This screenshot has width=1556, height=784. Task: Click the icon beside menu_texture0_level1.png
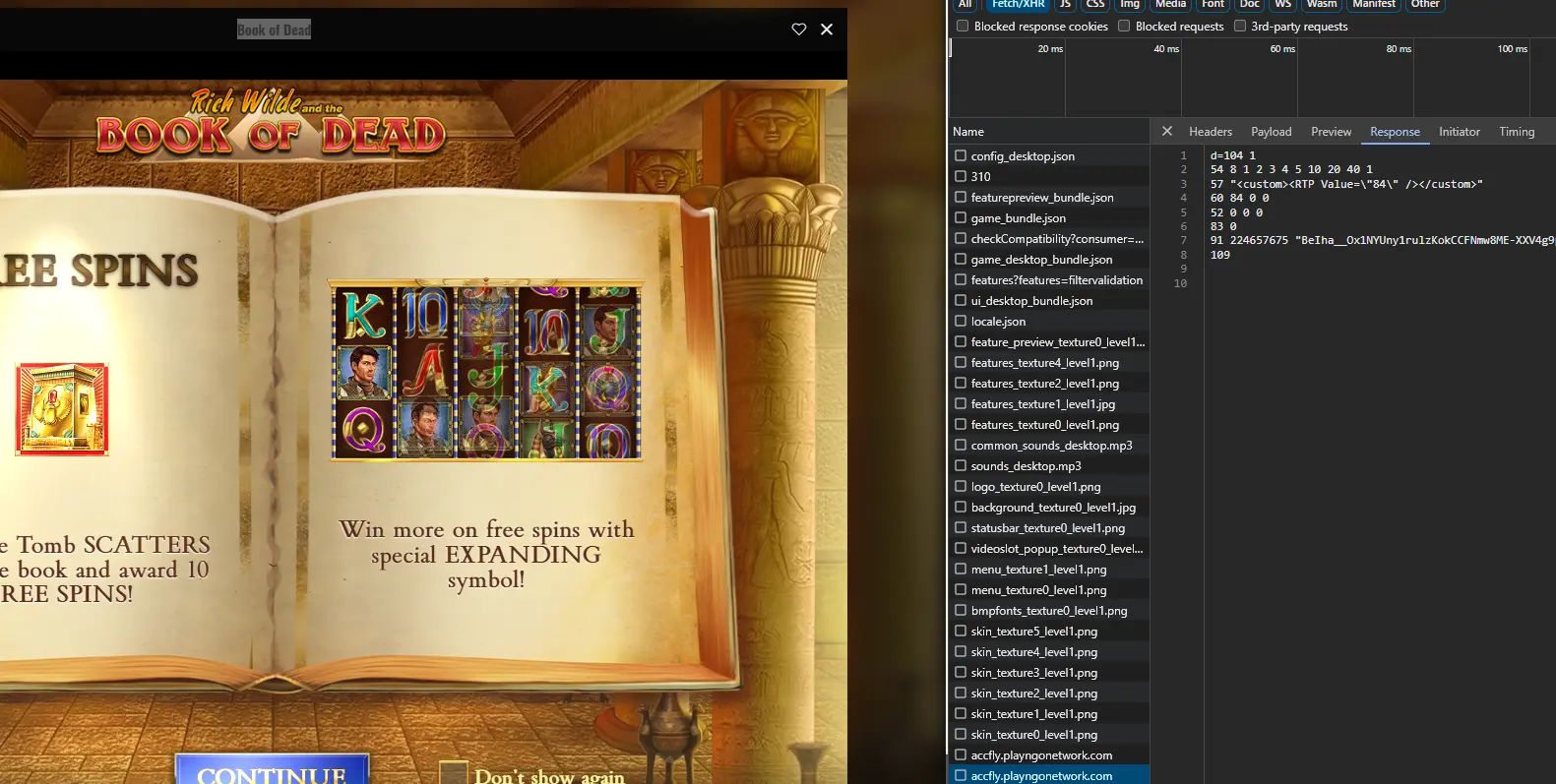tap(961, 589)
